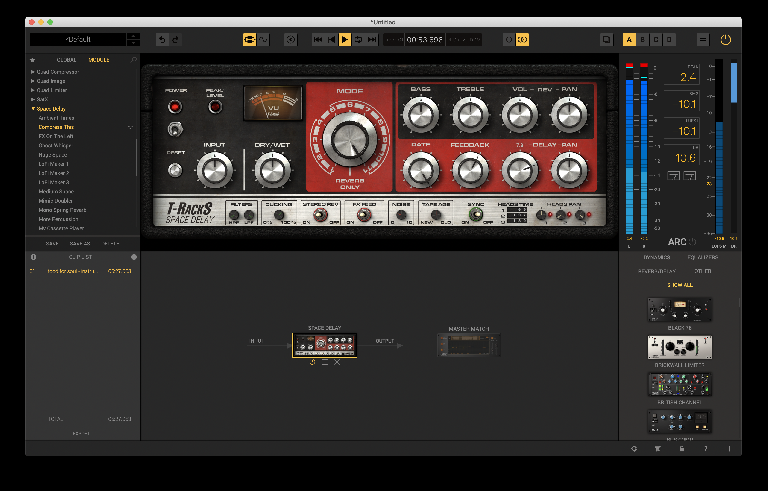Image resolution: width=768 pixels, height=491 pixels.
Task: Click the Noise knob
Action: 401,215
